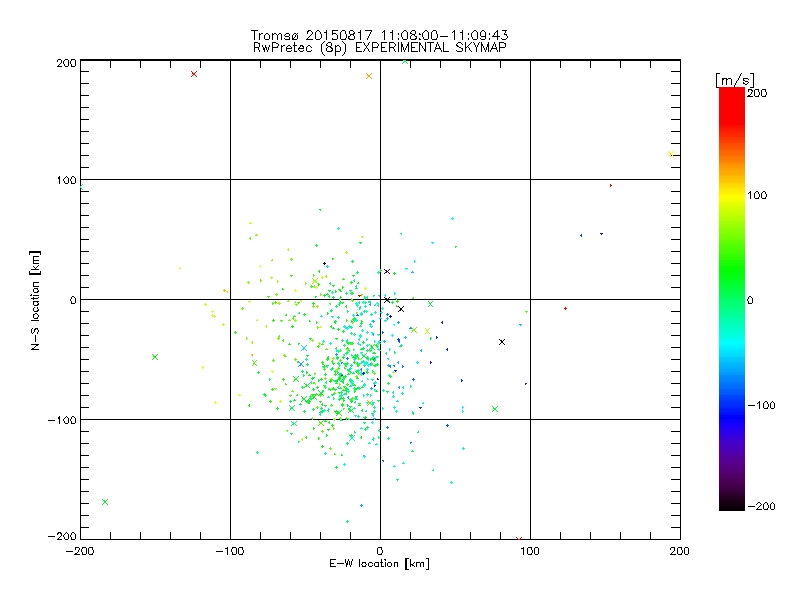Click the colorbar label '100'

tap(757, 195)
